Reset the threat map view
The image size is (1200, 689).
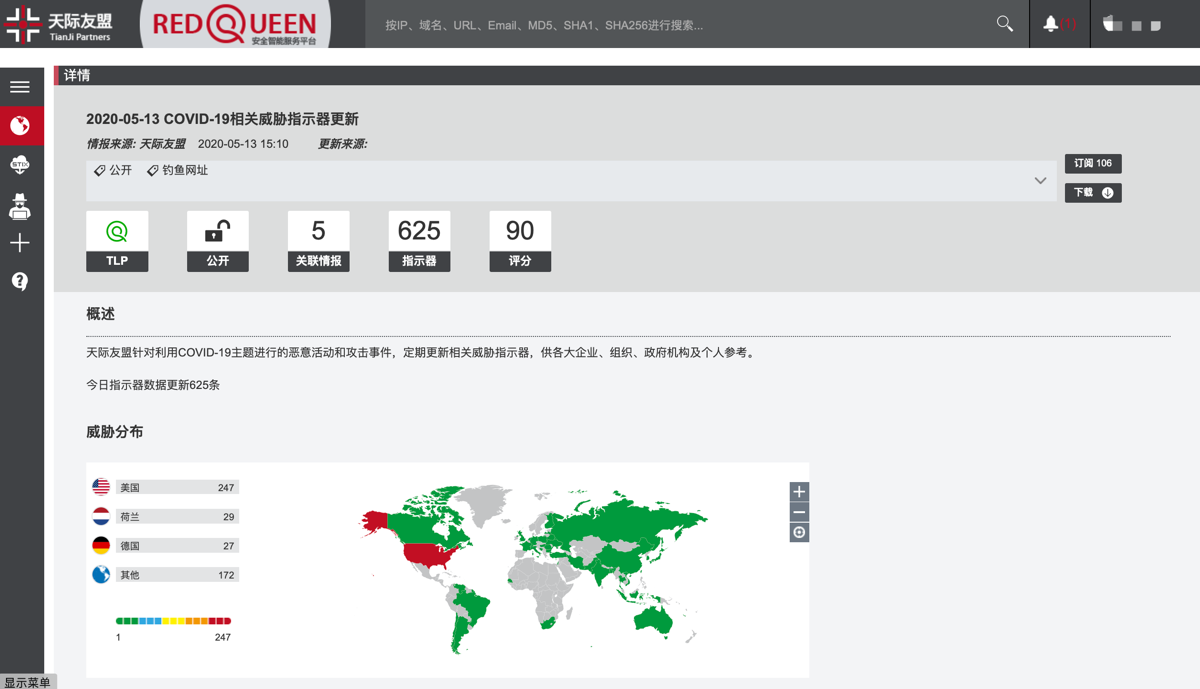point(799,532)
